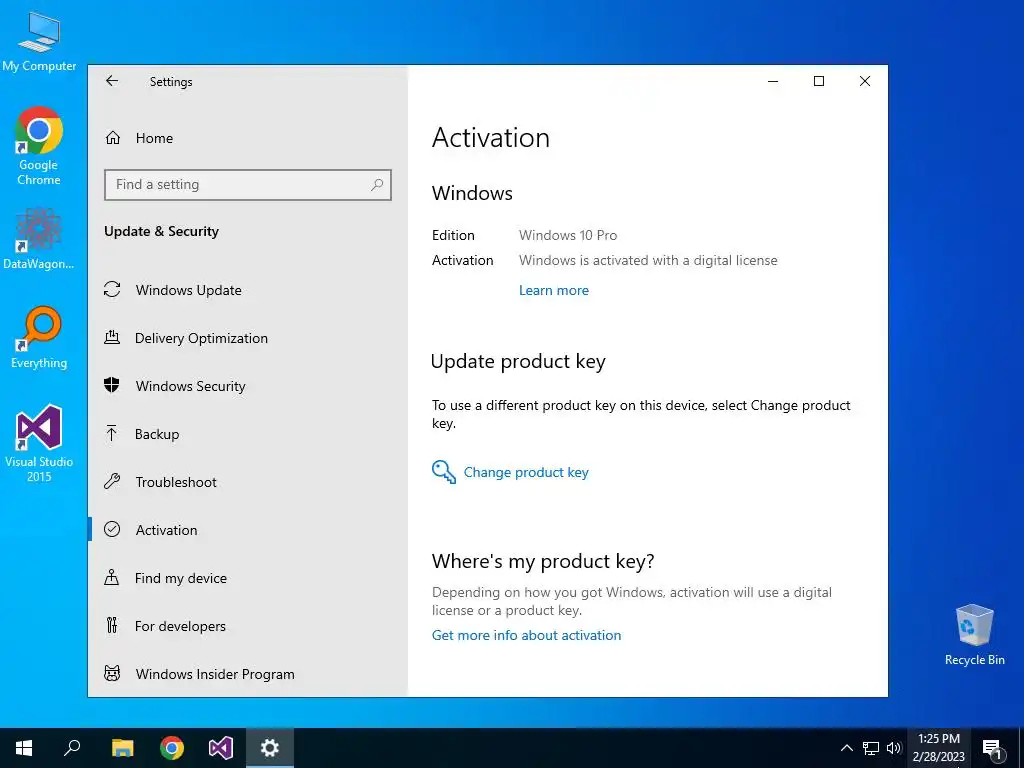Click the For developers tools icon

[112, 625]
